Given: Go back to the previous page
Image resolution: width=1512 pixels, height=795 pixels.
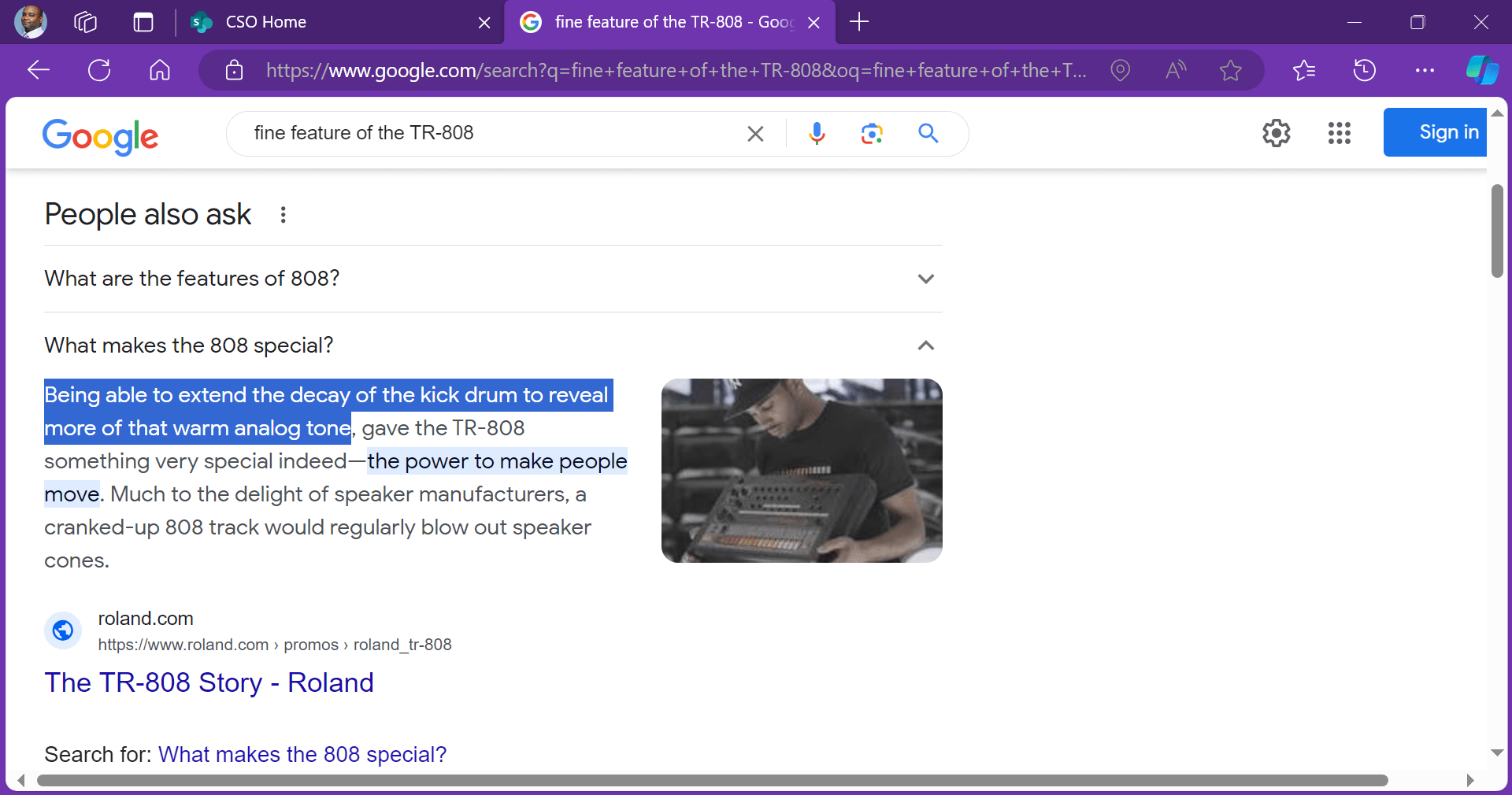Looking at the screenshot, I should (39, 70).
